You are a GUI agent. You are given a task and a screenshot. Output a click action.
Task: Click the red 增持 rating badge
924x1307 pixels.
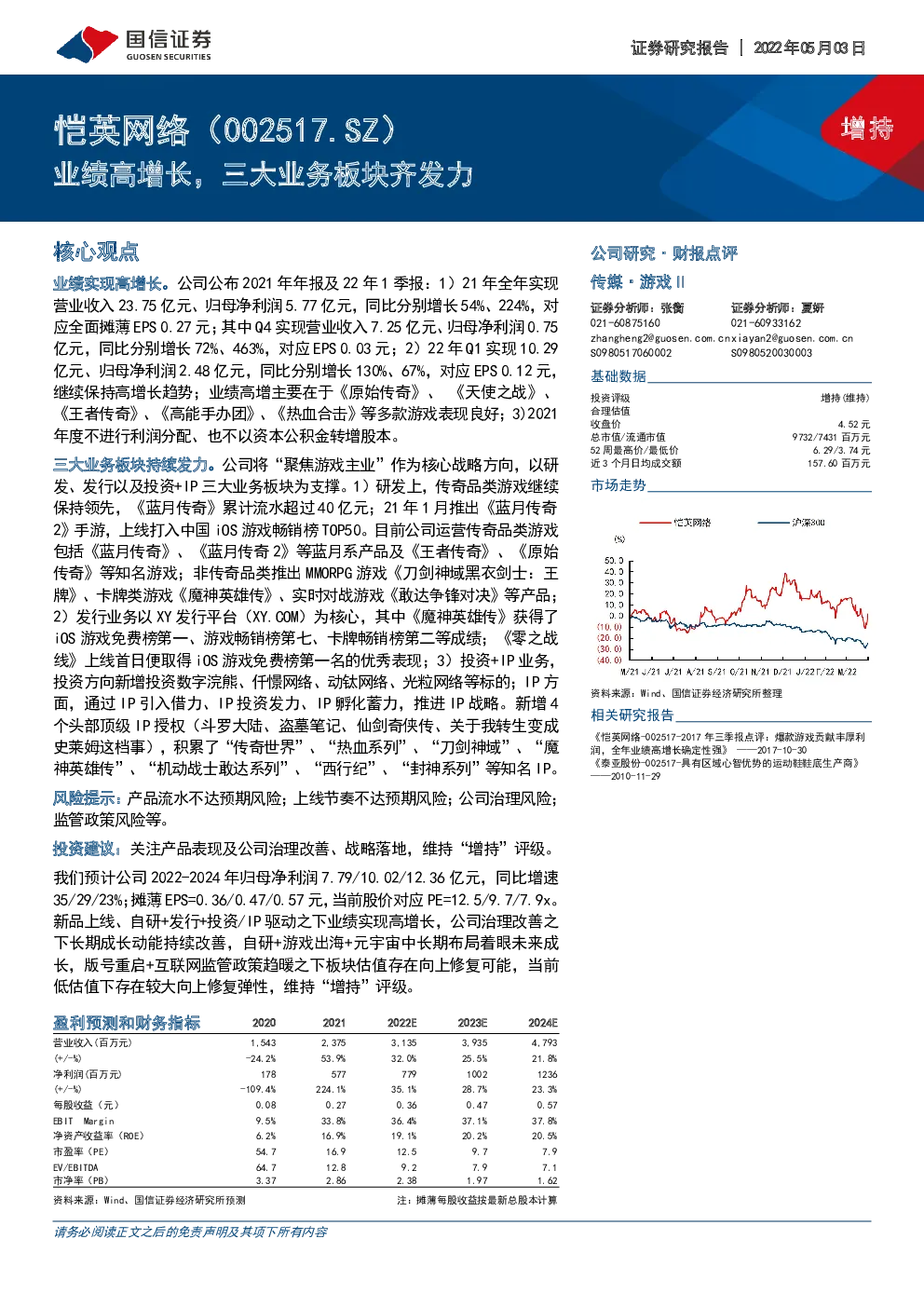point(866,128)
